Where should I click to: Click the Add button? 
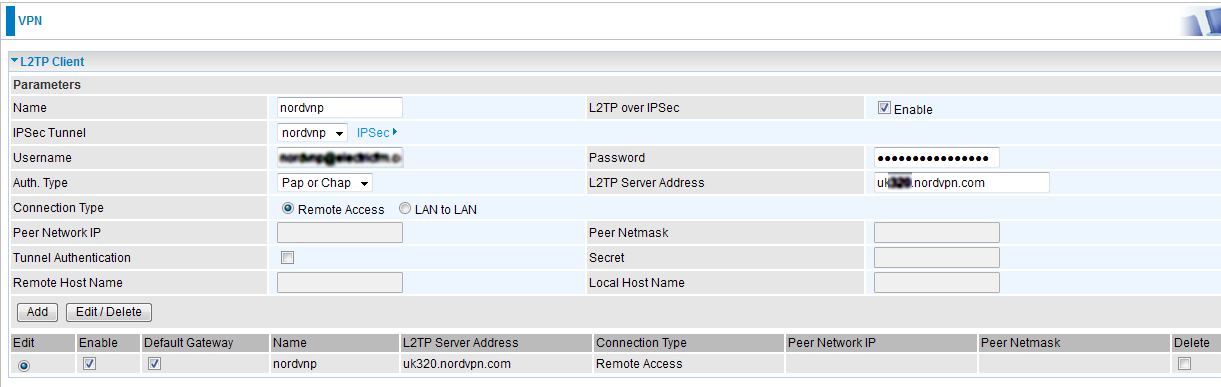click(37, 312)
